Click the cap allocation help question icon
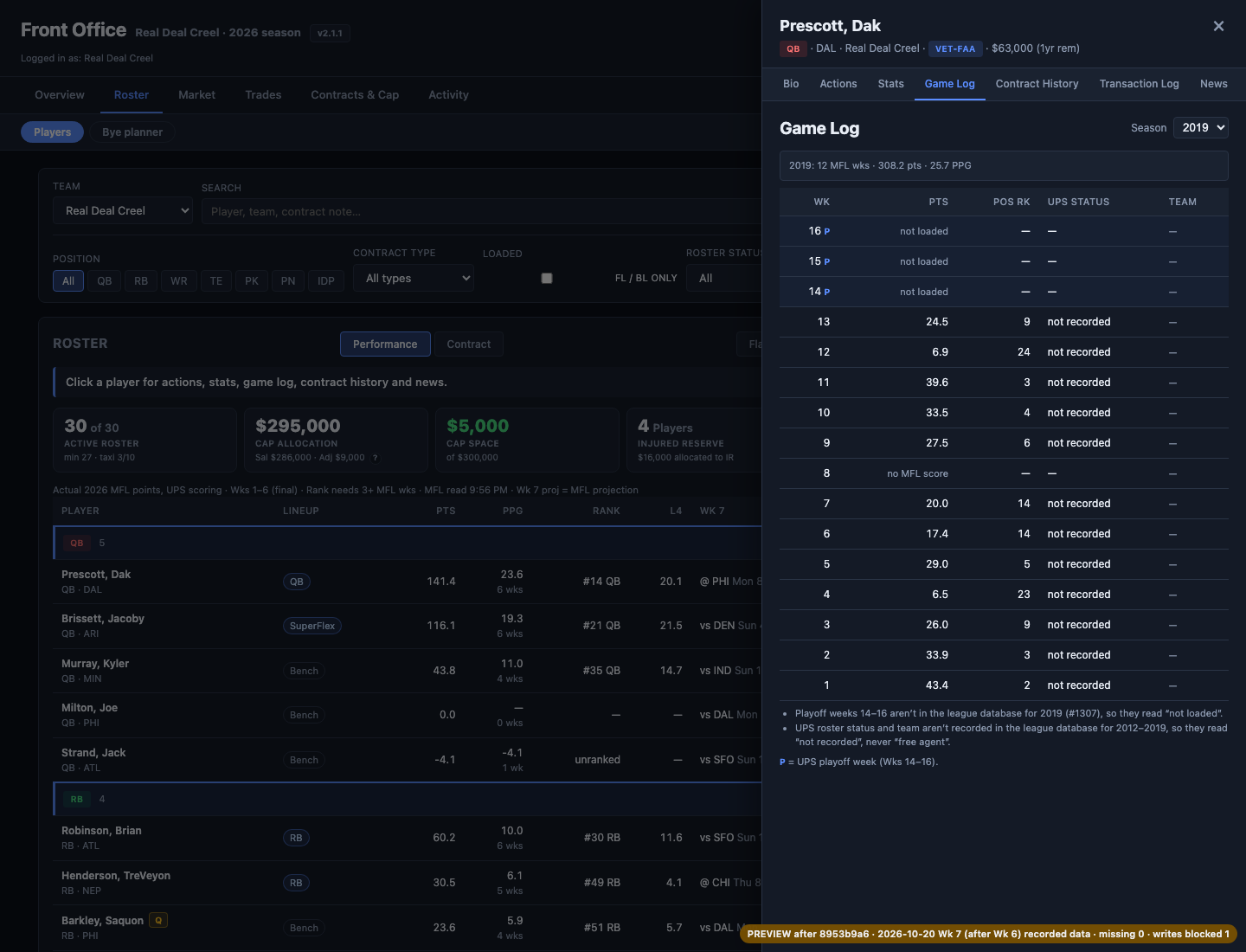The width and height of the screenshot is (1246, 952). tap(376, 458)
